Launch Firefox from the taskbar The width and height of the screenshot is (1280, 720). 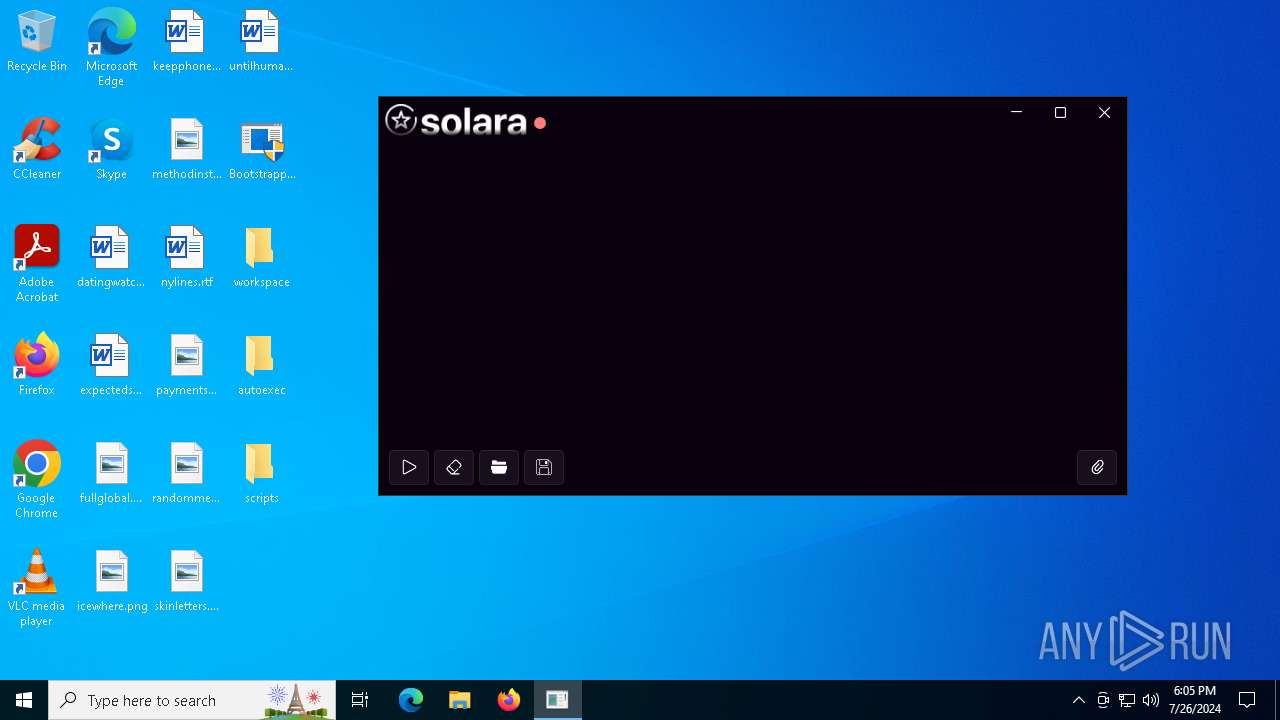pos(509,700)
